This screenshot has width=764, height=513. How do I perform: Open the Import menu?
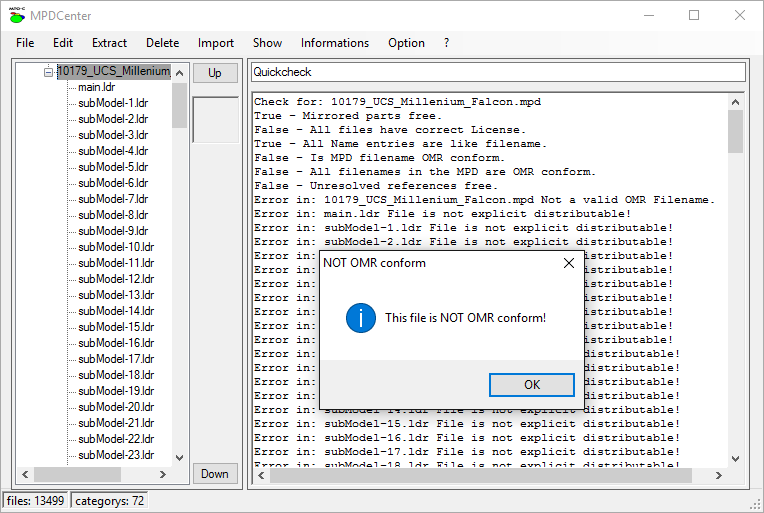point(215,43)
